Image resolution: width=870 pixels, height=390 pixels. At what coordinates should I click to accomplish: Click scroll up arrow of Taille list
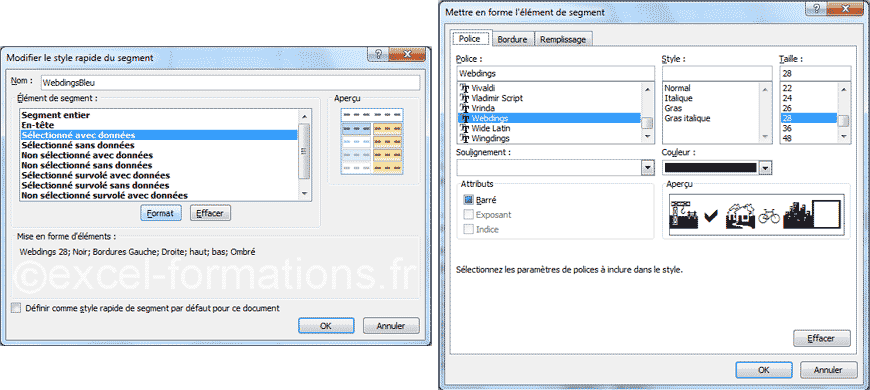(x=843, y=89)
